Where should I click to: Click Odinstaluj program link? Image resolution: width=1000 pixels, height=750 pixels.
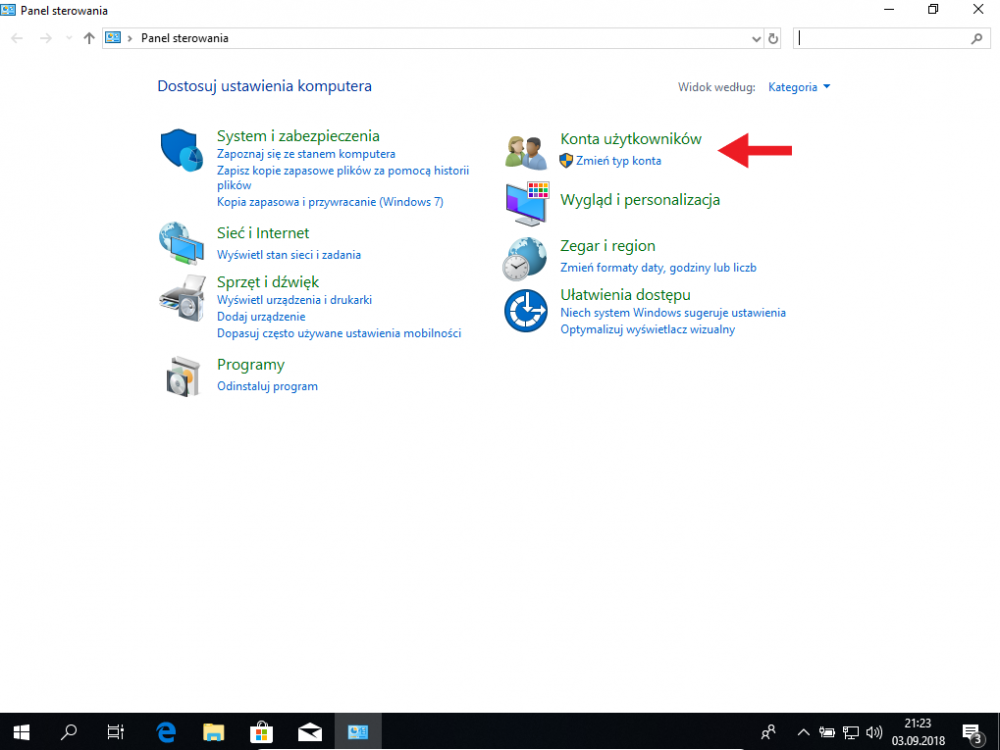[267, 386]
